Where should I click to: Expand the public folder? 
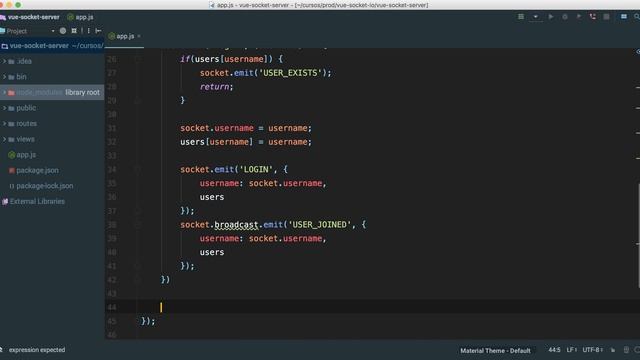[x=4, y=108]
